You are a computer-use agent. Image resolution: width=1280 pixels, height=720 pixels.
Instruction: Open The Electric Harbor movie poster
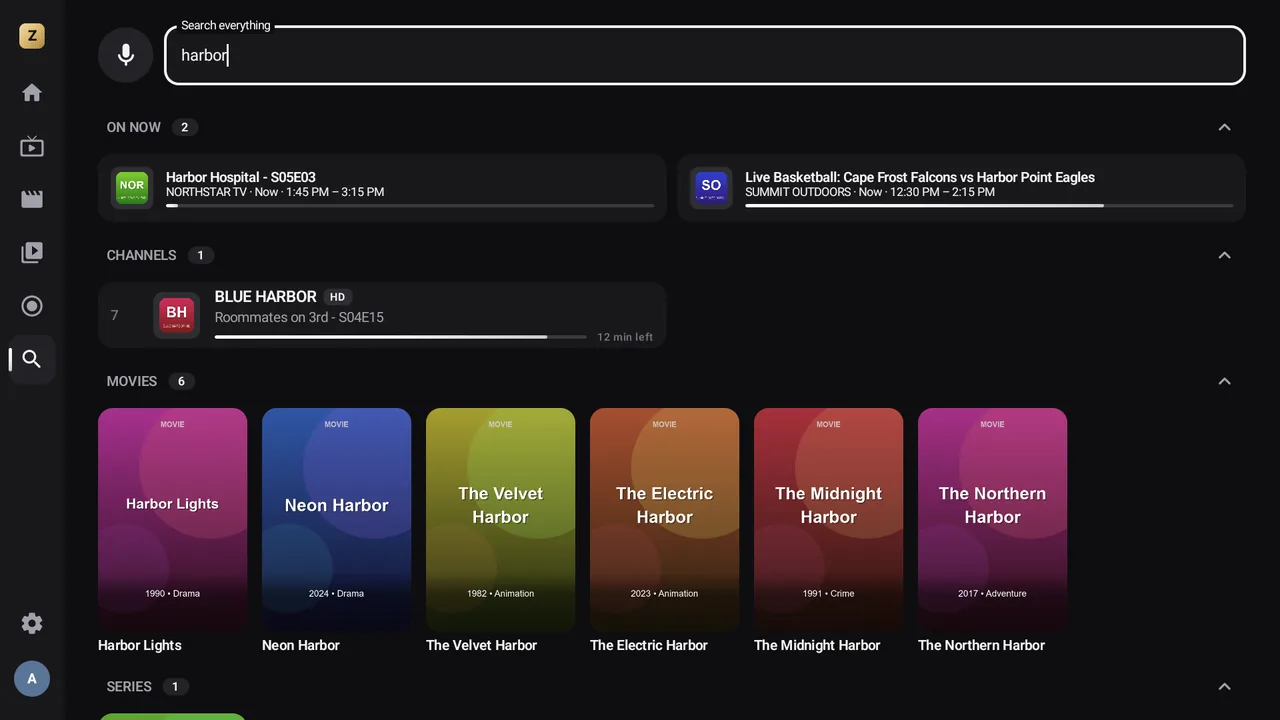point(664,519)
